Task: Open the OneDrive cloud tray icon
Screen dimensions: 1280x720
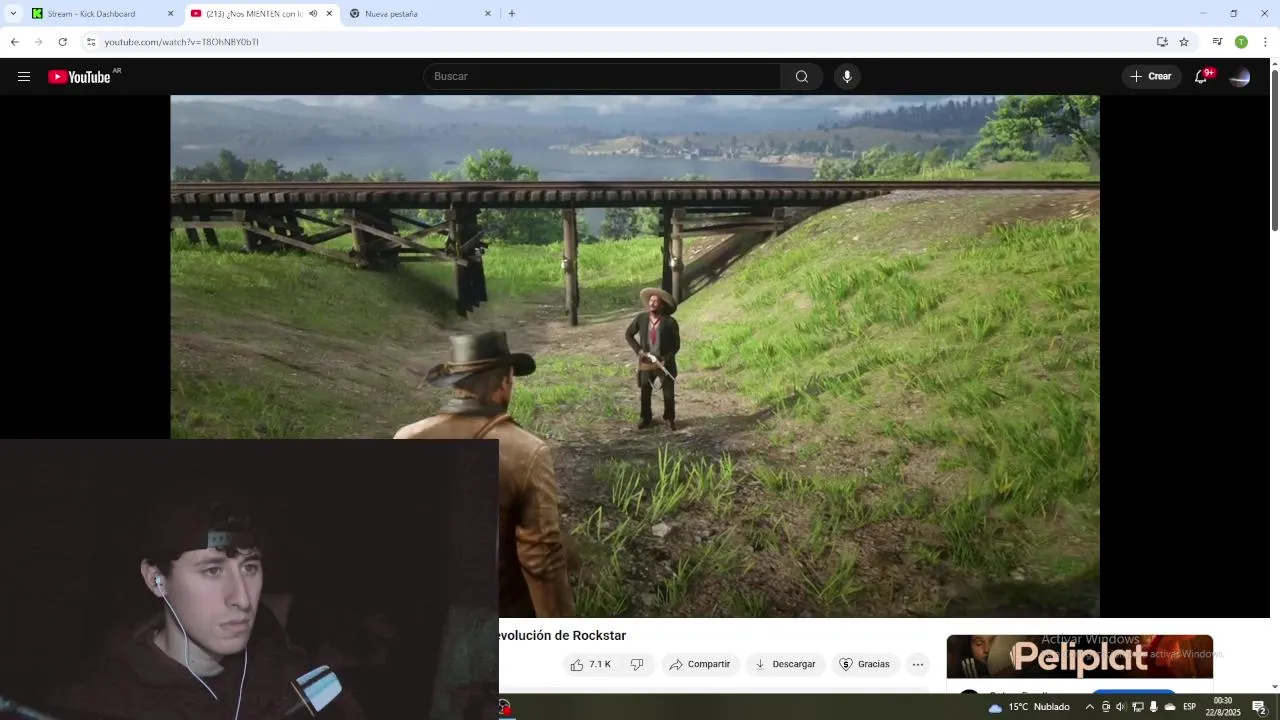Action: point(1170,707)
